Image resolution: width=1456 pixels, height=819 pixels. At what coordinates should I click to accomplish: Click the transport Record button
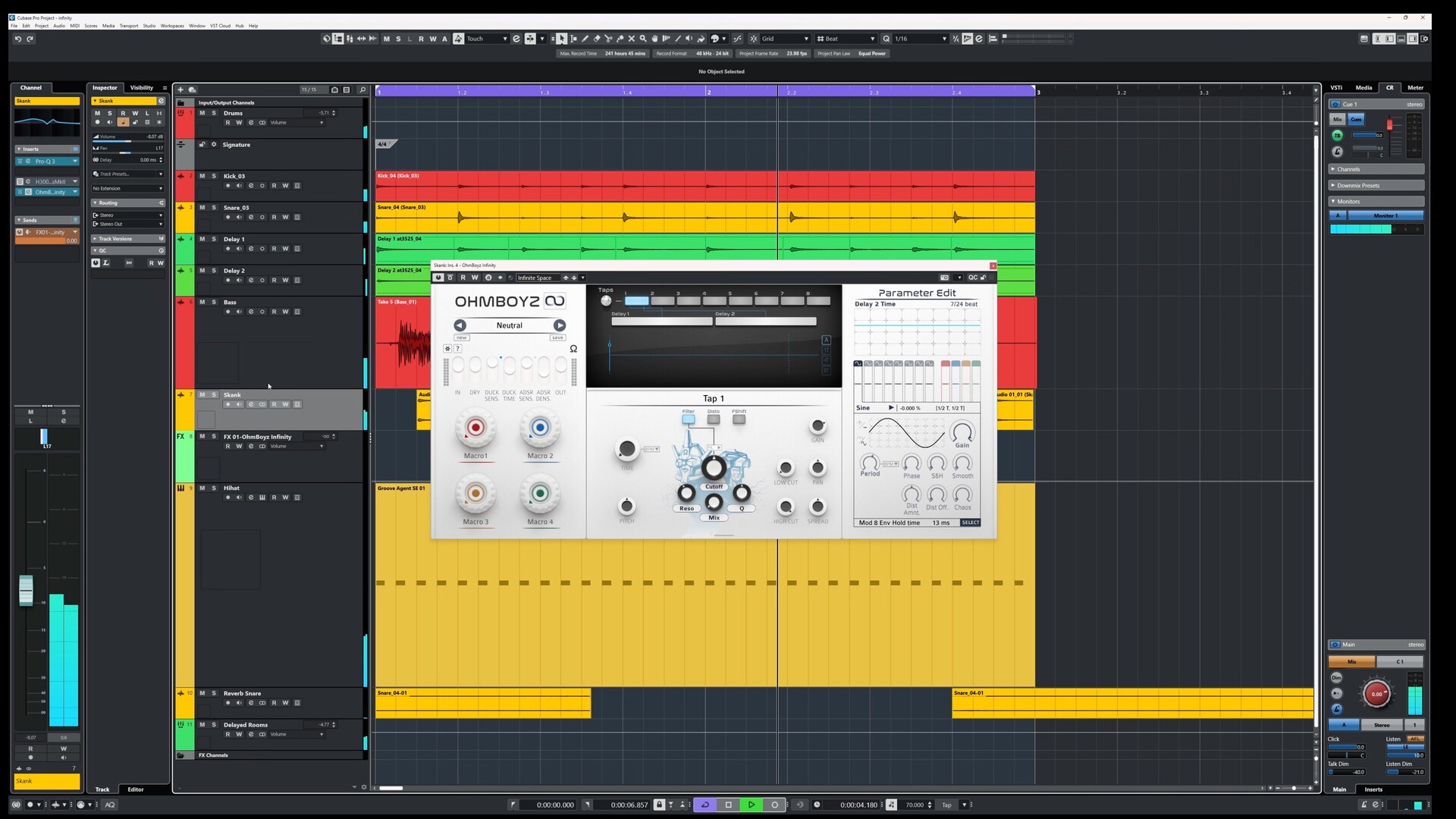(774, 805)
